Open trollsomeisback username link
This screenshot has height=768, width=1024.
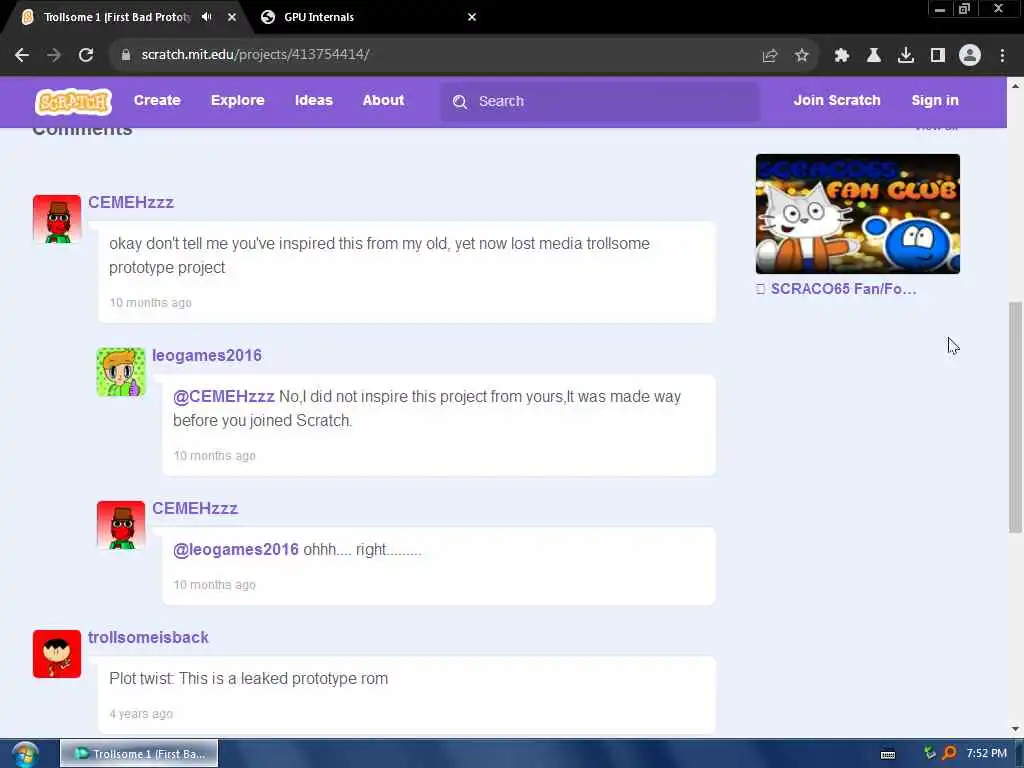(148, 637)
